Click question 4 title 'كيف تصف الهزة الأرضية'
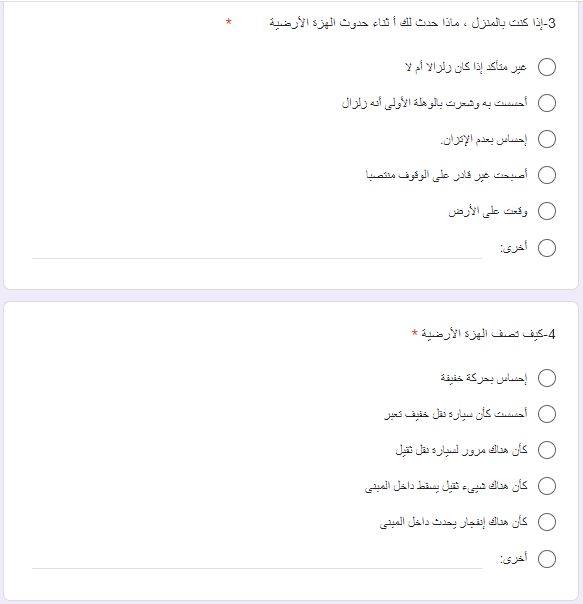 click(488, 334)
